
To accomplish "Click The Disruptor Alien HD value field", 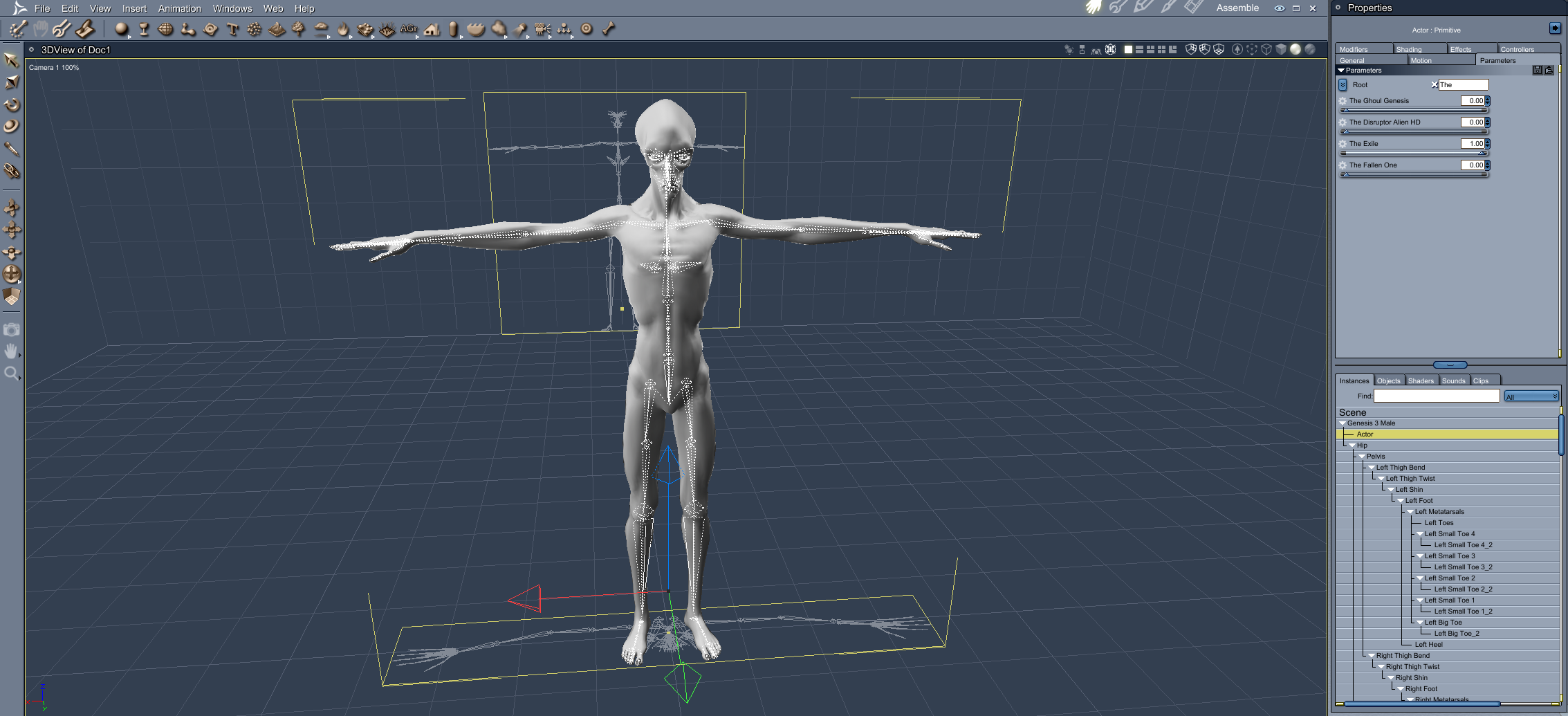I will point(1472,122).
